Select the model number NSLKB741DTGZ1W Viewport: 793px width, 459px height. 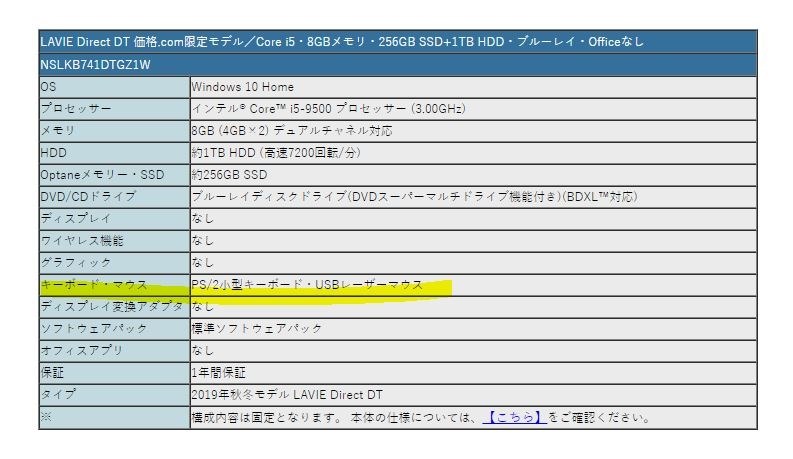(x=95, y=65)
